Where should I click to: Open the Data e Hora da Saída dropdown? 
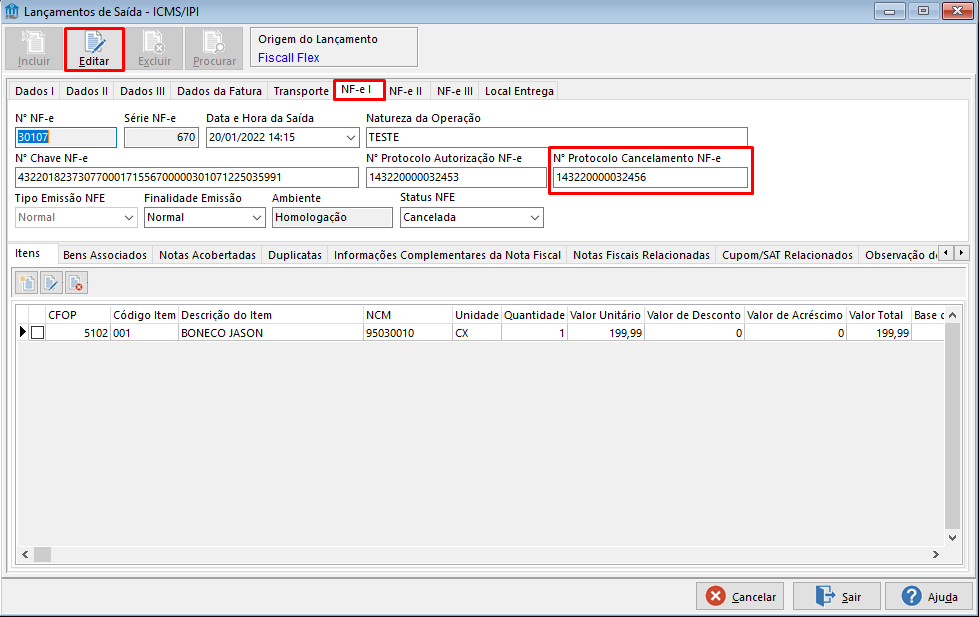(351, 137)
